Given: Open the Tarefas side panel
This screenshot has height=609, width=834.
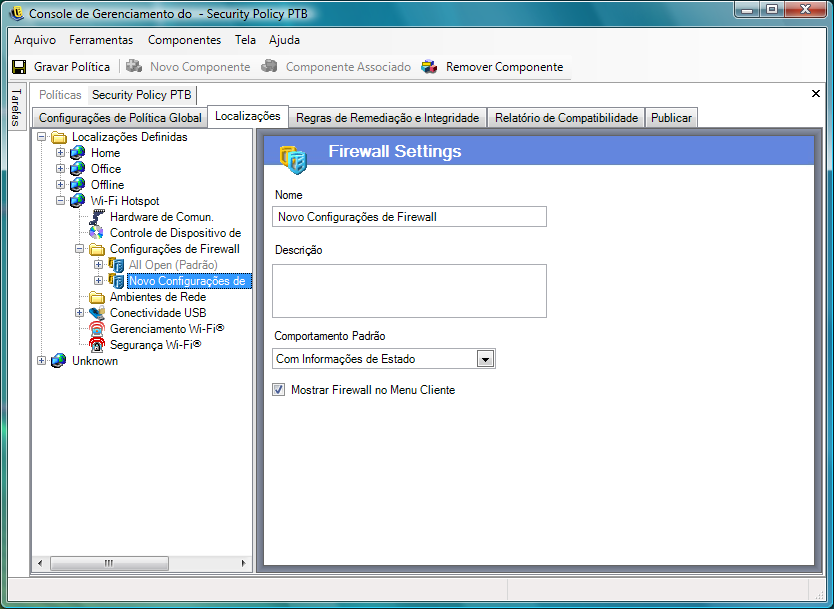Looking at the screenshot, I should tap(16, 106).
